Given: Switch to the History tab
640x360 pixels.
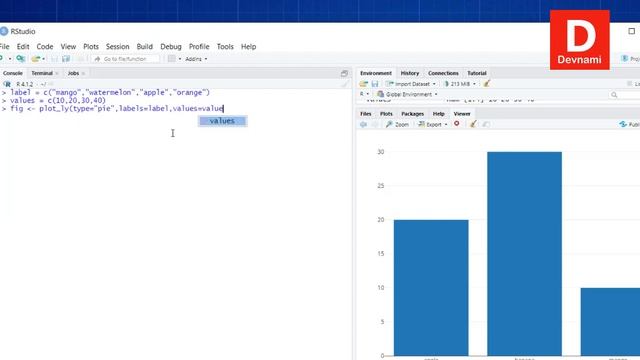Looking at the screenshot, I should coord(410,73).
